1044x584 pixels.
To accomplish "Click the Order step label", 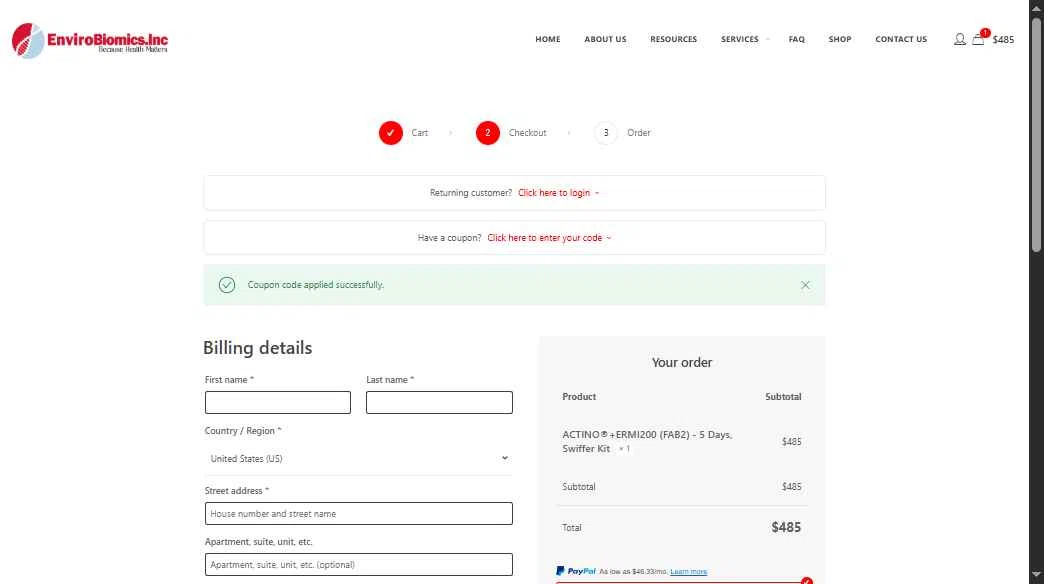I will coord(639,133).
